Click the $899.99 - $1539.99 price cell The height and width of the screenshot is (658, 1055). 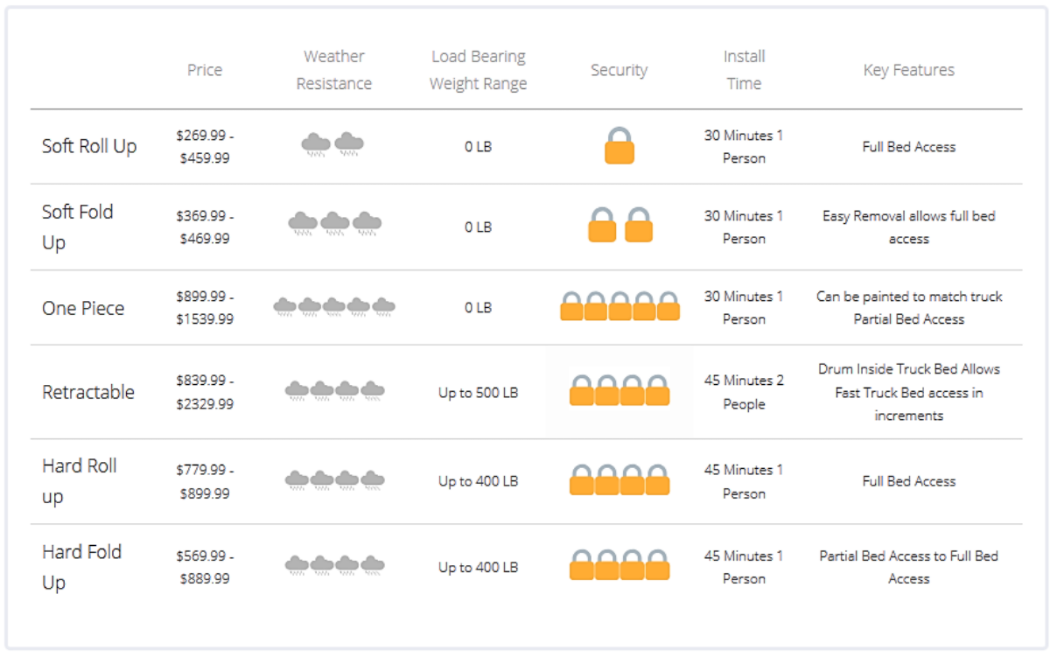(205, 307)
